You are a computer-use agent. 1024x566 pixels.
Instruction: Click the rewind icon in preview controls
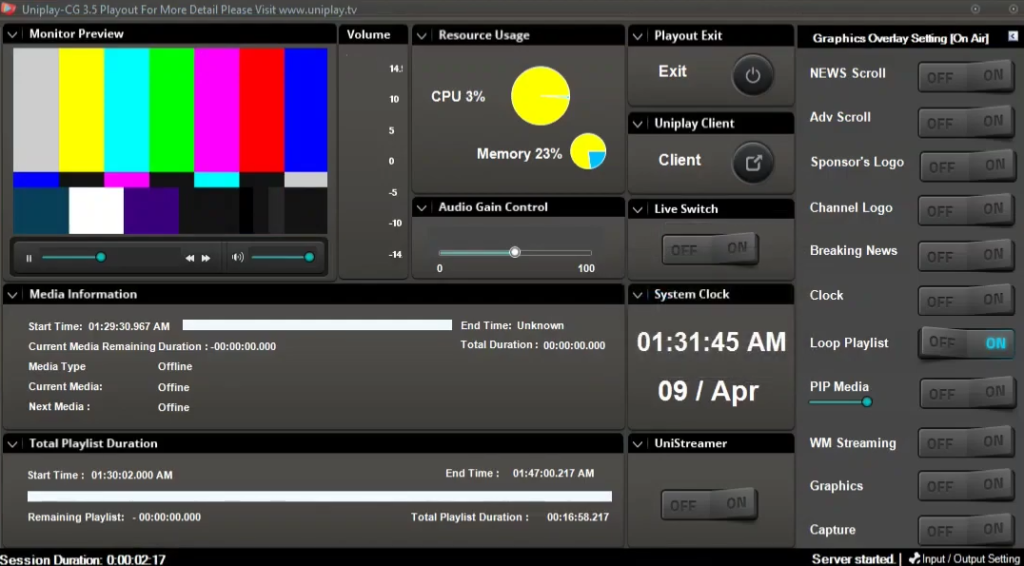tap(190, 258)
